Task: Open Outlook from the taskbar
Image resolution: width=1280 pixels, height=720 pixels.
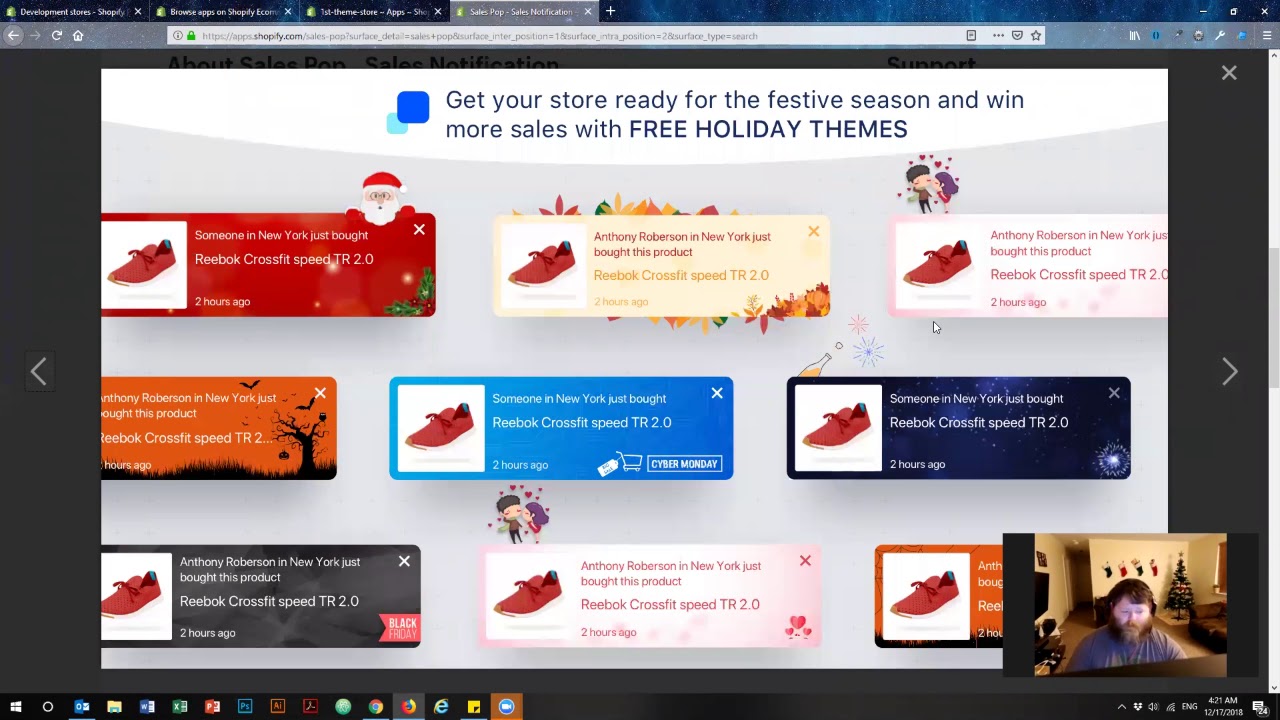Action: coord(82,707)
